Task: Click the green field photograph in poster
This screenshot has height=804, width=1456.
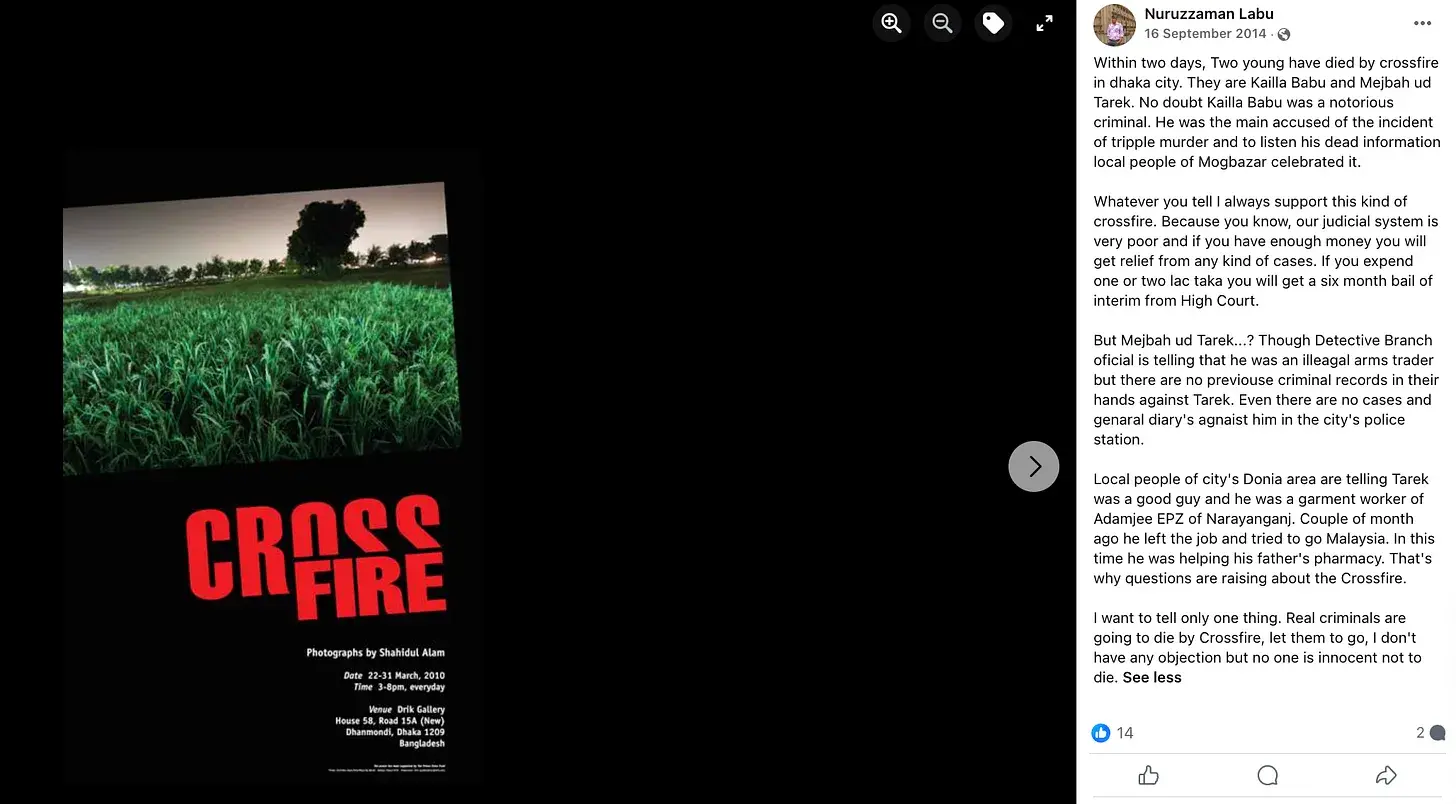Action: click(x=262, y=327)
